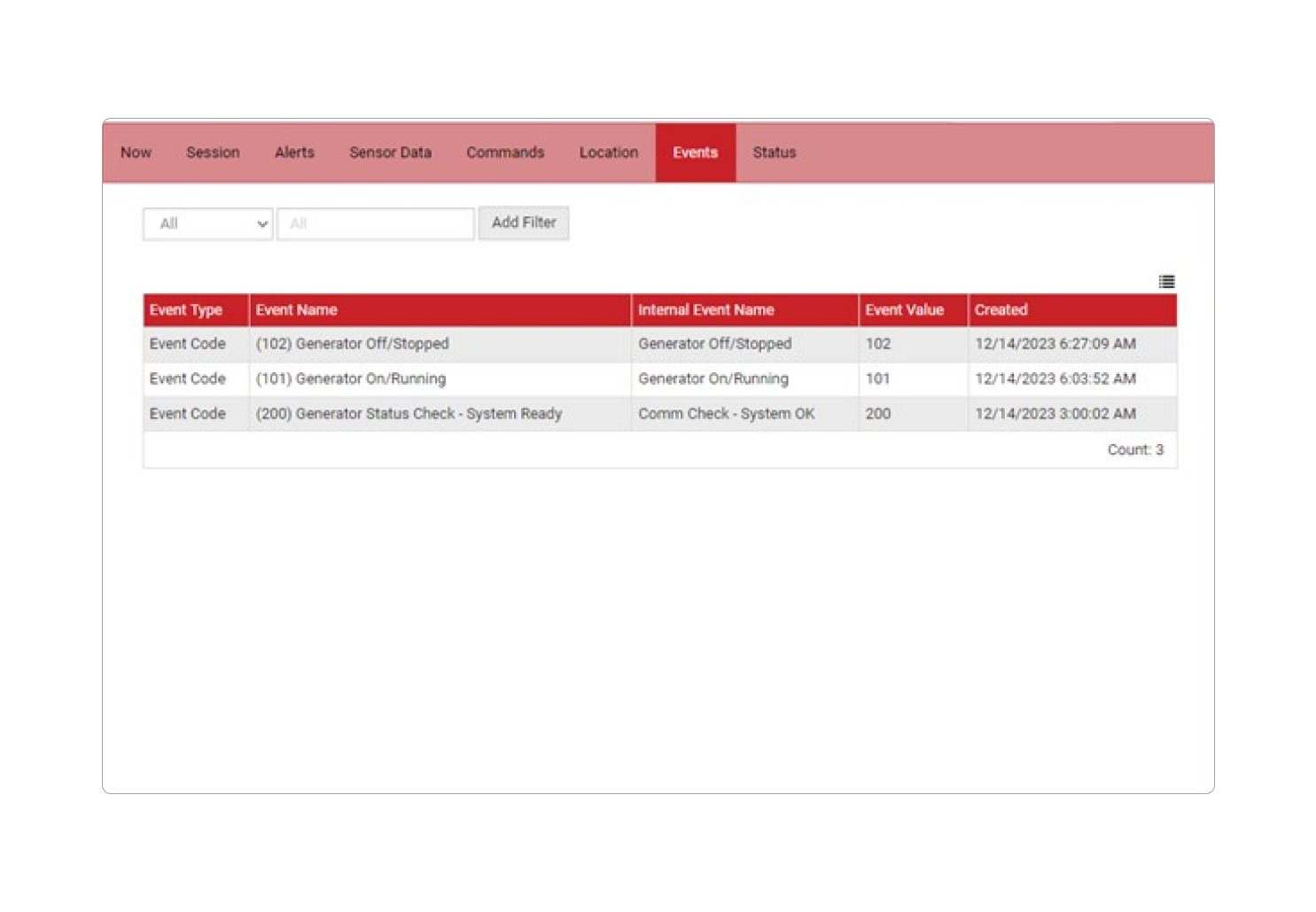Click the Generator Status Check event row

tap(532, 414)
